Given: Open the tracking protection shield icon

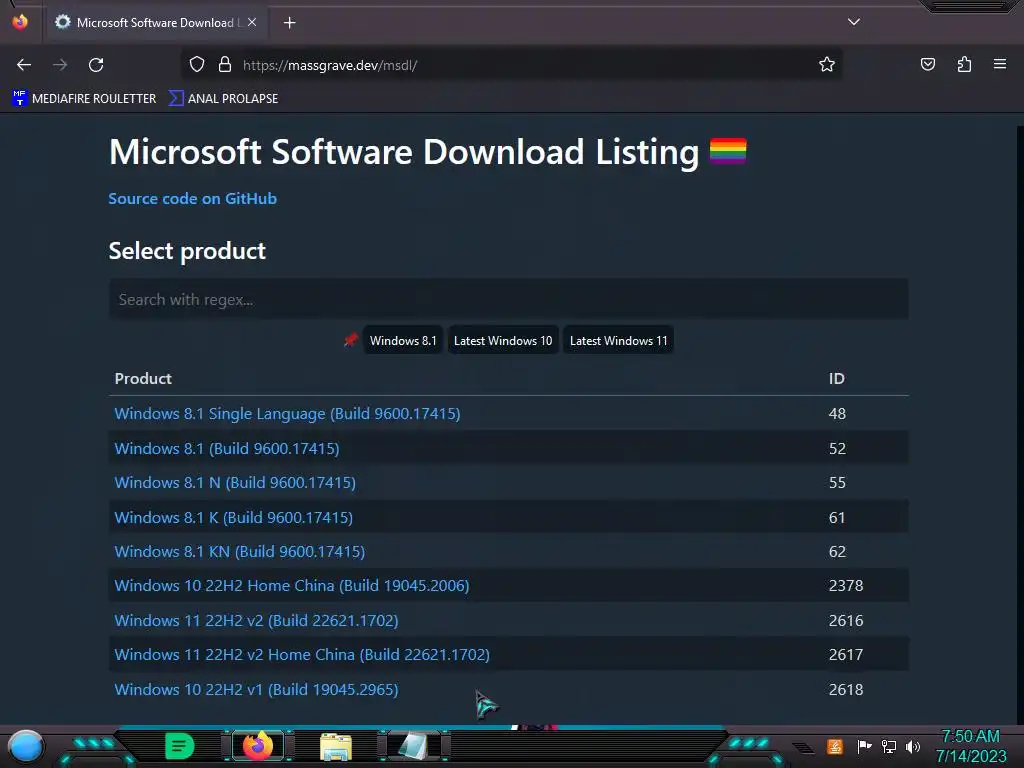Looking at the screenshot, I should [197, 64].
